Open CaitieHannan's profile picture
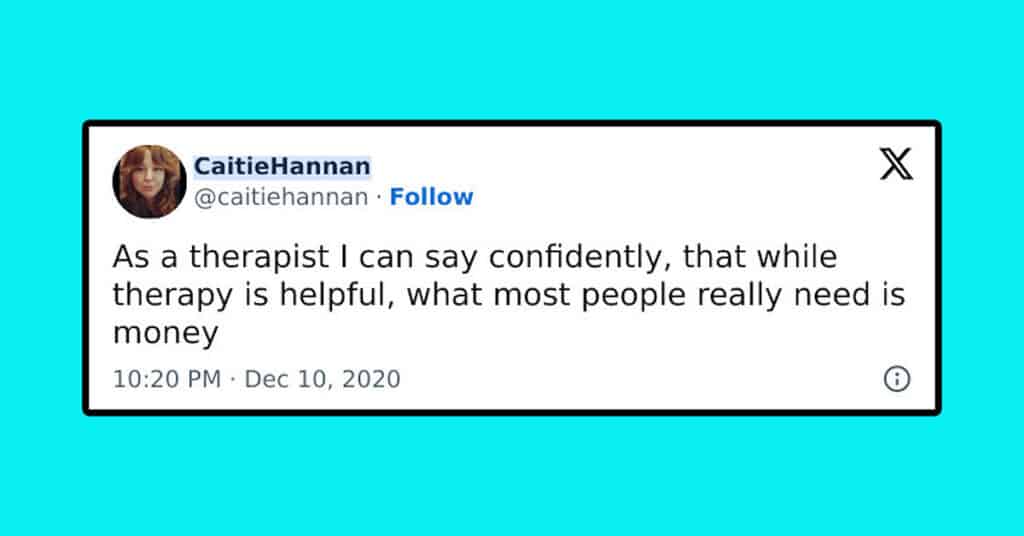This screenshot has height=536, width=1024. (150, 181)
